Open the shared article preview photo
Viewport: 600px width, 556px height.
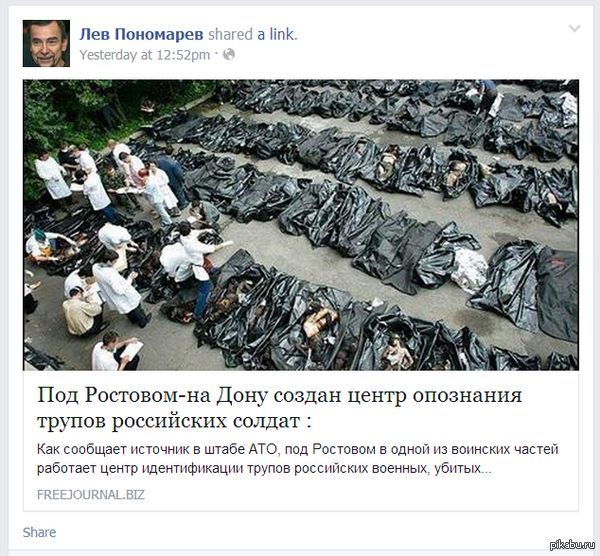tap(301, 225)
